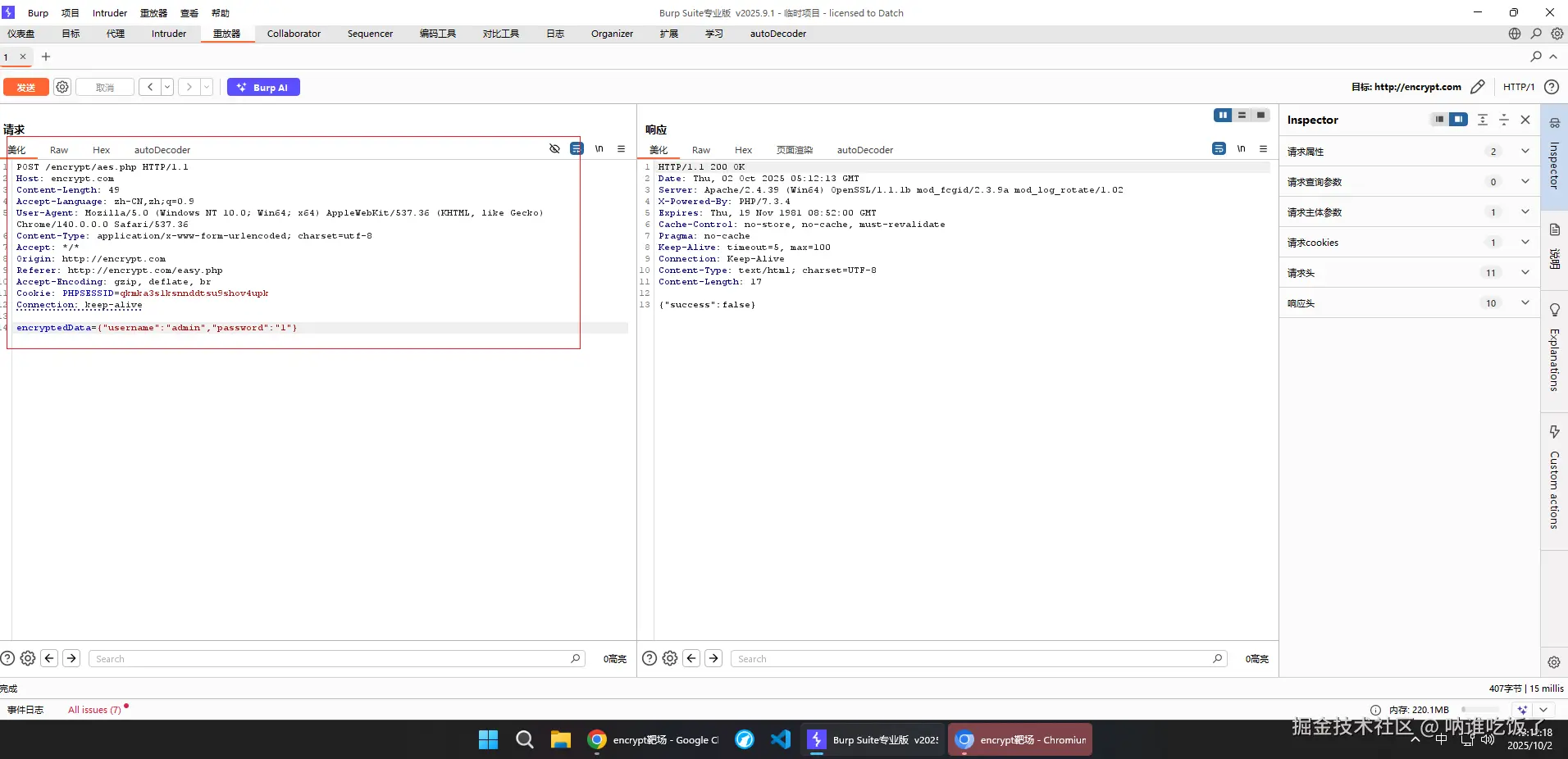The height and width of the screenshot is (759, 1568).
Task: Edit the target with the pencil icon
Action: [1478, 87]
